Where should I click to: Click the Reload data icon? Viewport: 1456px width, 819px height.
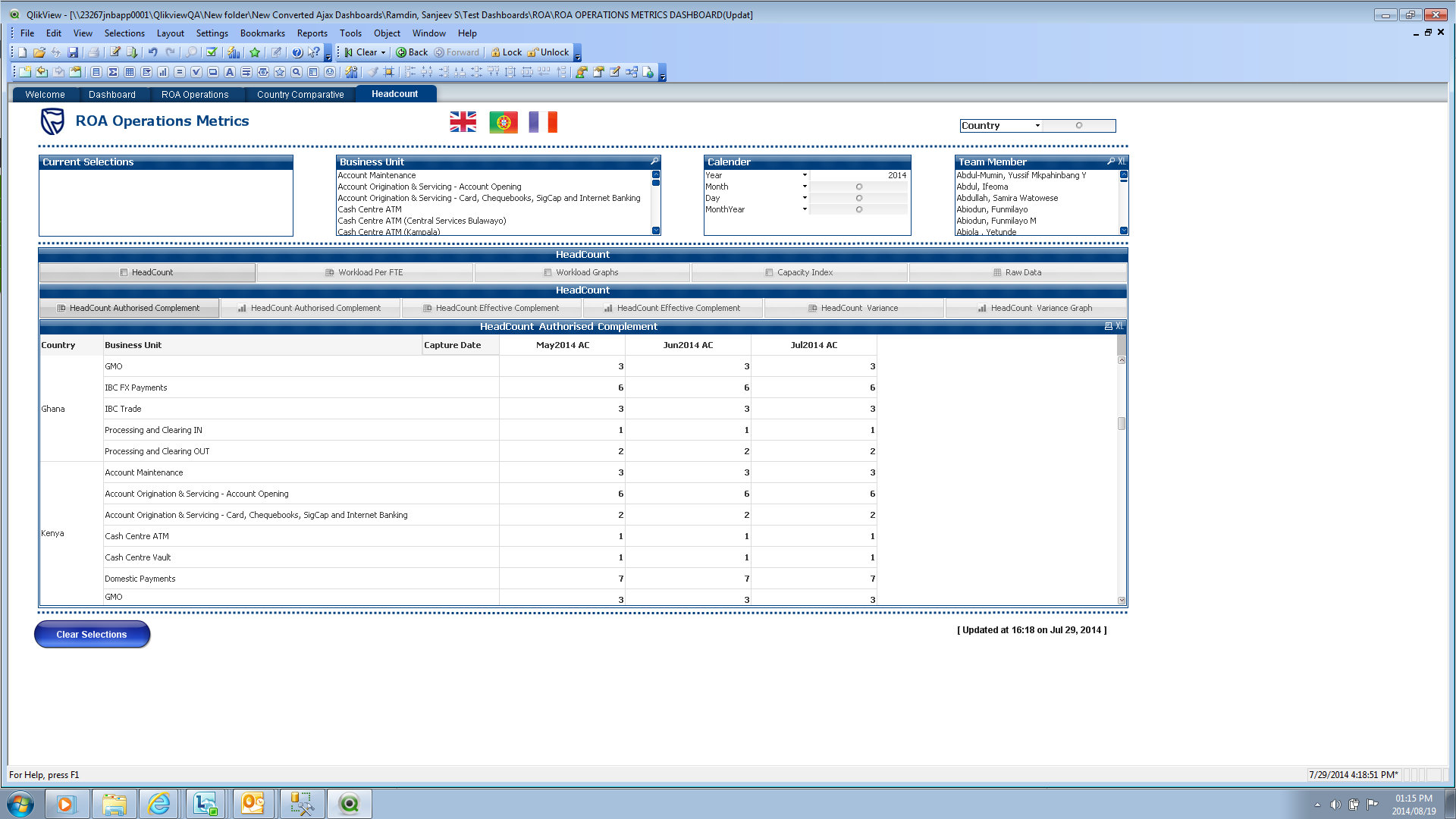(132, 52)
